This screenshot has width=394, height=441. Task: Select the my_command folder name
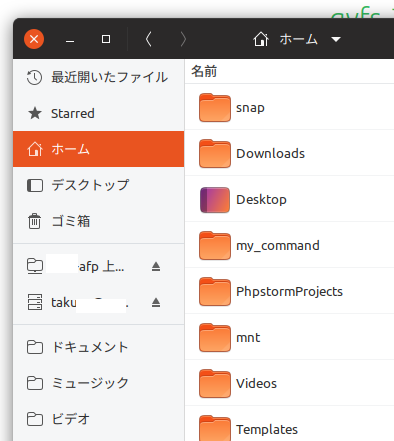point(278,246)
